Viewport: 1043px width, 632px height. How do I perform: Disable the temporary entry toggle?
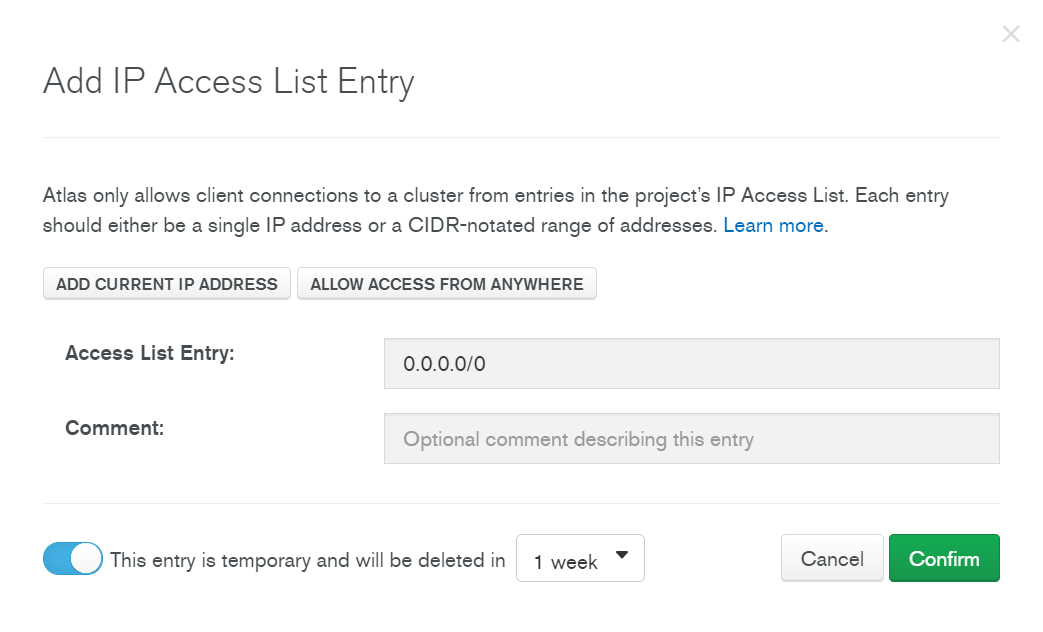coord(73,559)
